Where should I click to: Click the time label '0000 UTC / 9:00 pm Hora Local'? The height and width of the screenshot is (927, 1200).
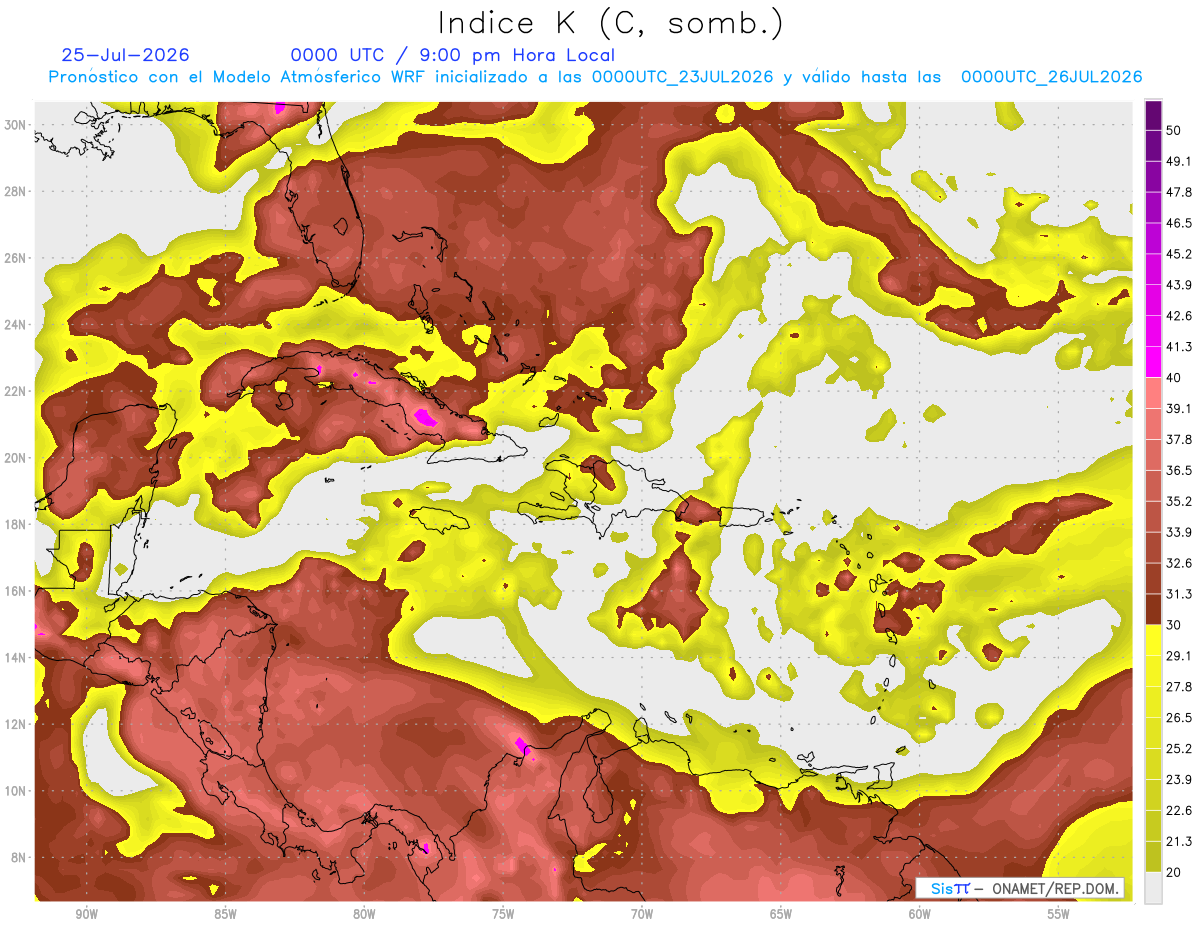pyautogui.click(x=453, y=55)
